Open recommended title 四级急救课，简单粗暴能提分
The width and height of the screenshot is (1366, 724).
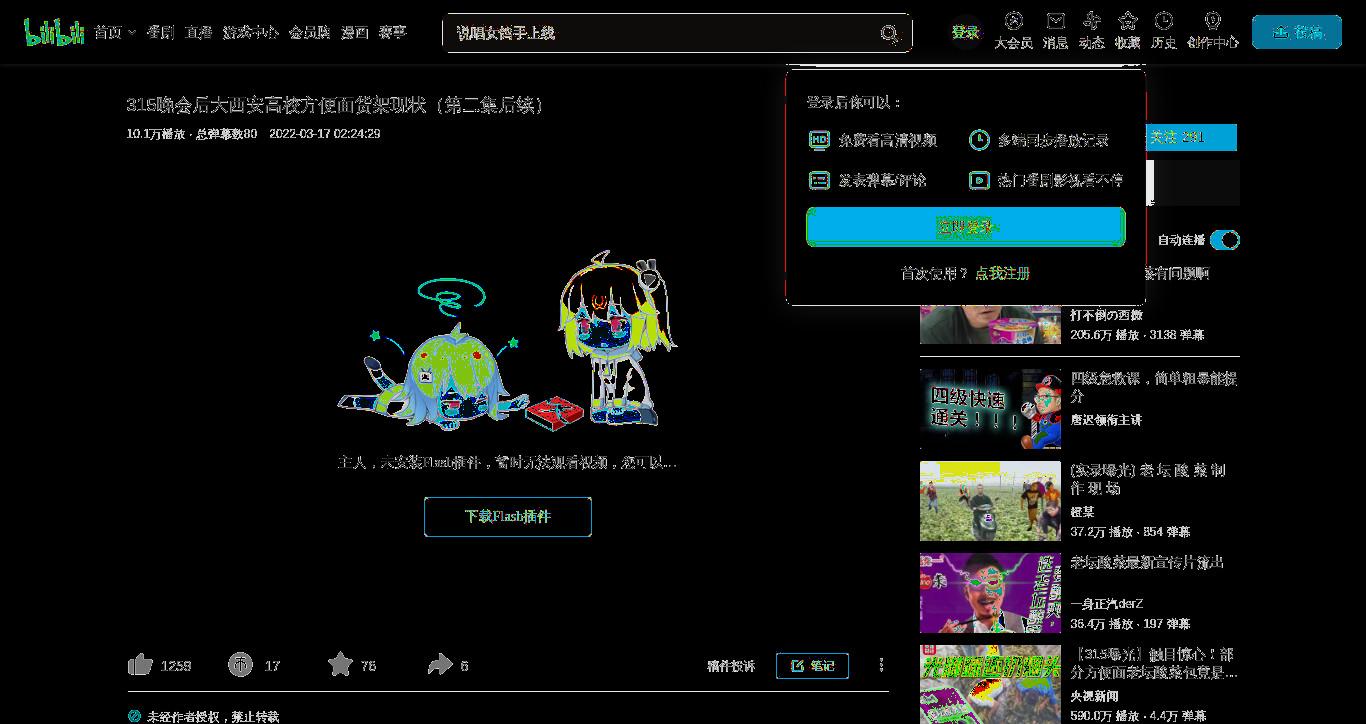tap(1154, 387)
